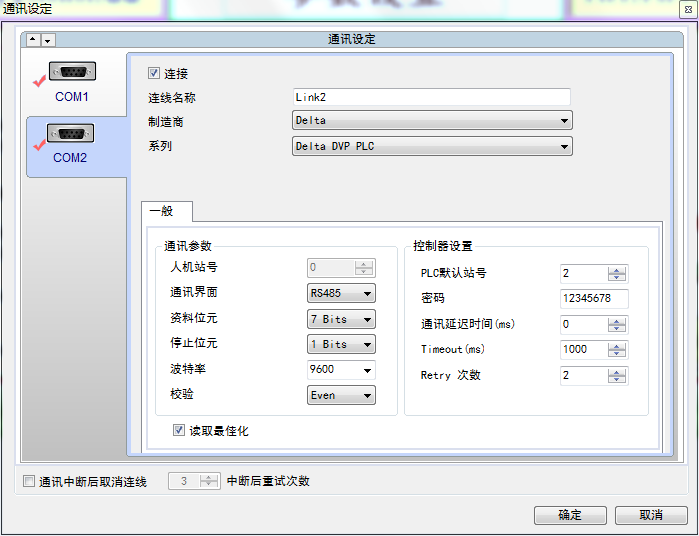Select the COM2 serial port icon
Viewport: 699px width, 536px height.
(70, 134)
